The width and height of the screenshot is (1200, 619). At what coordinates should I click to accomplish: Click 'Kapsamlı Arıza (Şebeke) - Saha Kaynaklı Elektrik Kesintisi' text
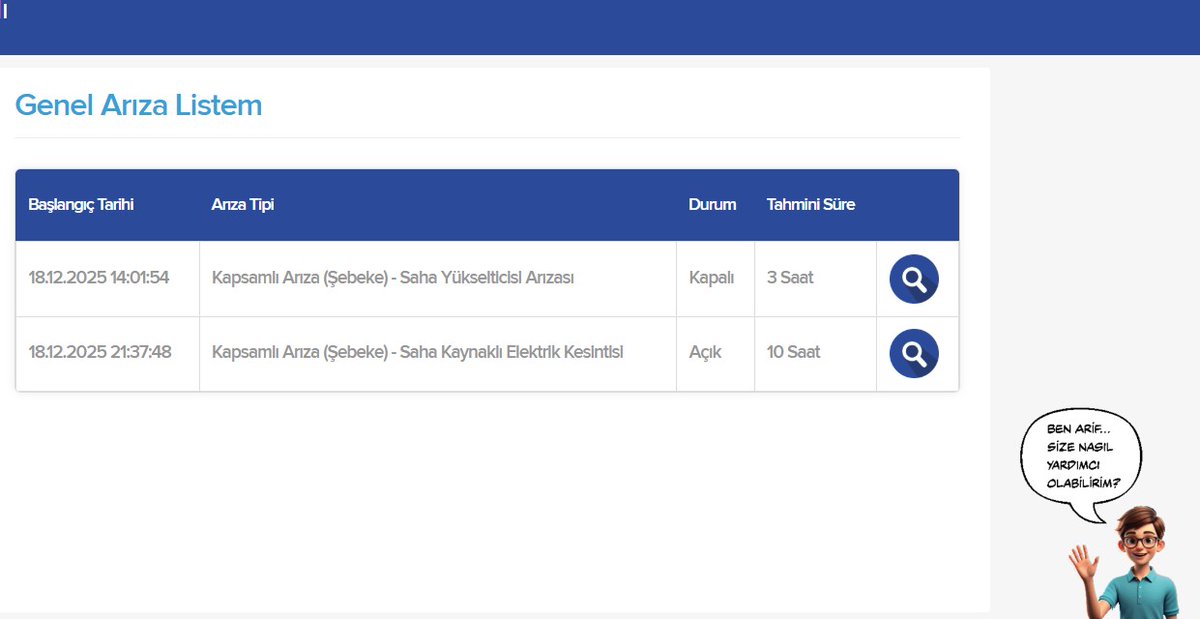click(x=417, y=352)
